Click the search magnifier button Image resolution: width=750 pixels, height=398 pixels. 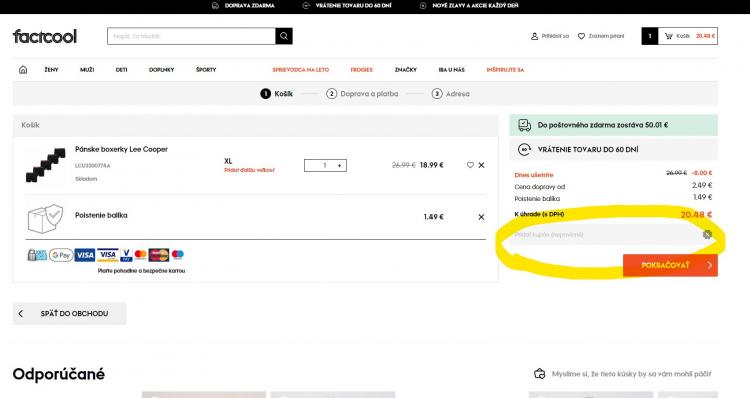point(284,36)
